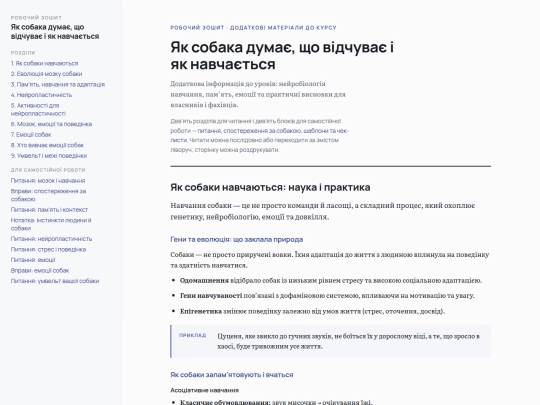The image size is (540, 405).
Task: Click bold term 'Гени навчуваності'
Action: (211, 296)
